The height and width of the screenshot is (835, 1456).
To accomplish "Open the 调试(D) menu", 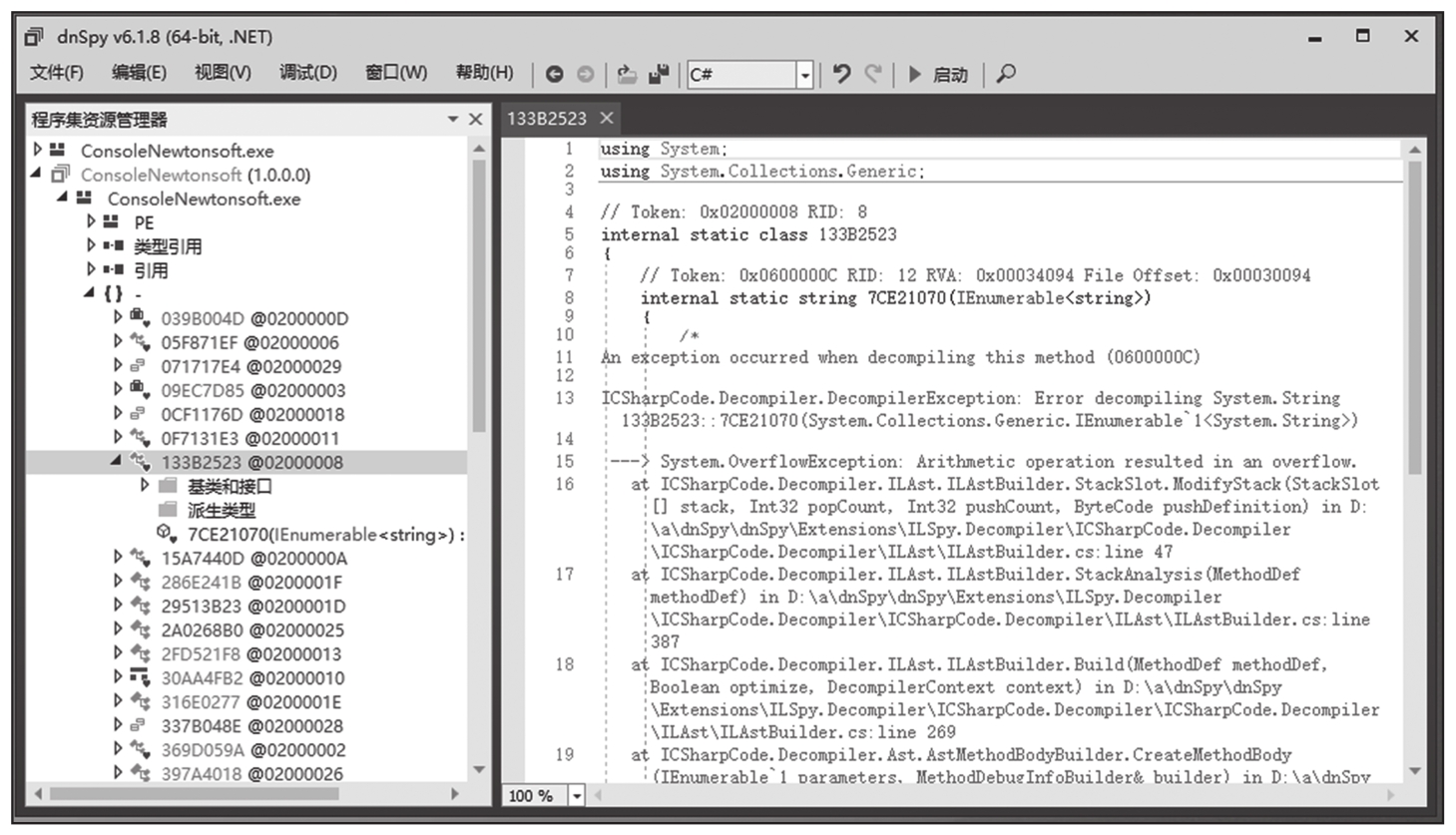I will (308, 73).
